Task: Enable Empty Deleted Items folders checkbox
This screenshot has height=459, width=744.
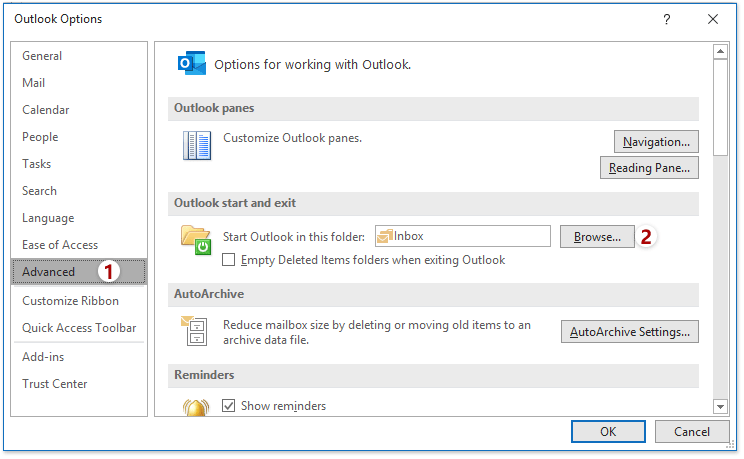Action: (229, 260)
